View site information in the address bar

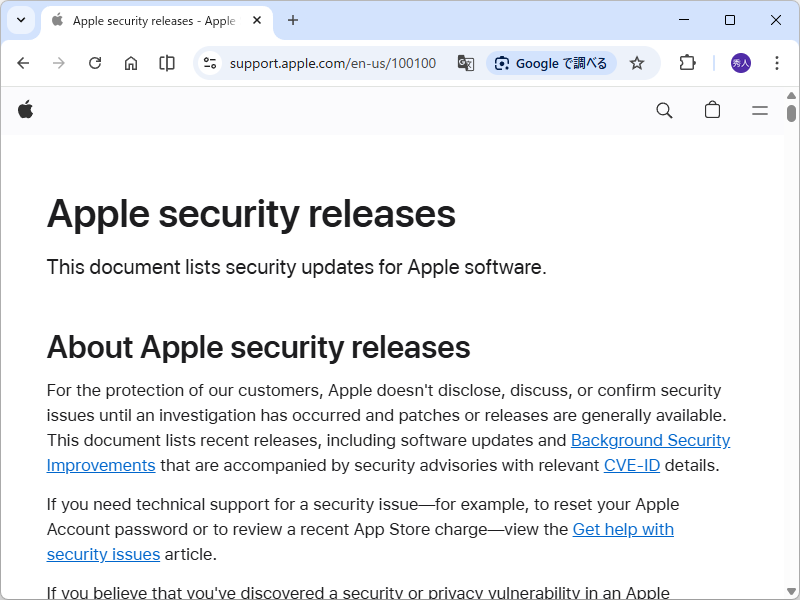tap(210, 62)
